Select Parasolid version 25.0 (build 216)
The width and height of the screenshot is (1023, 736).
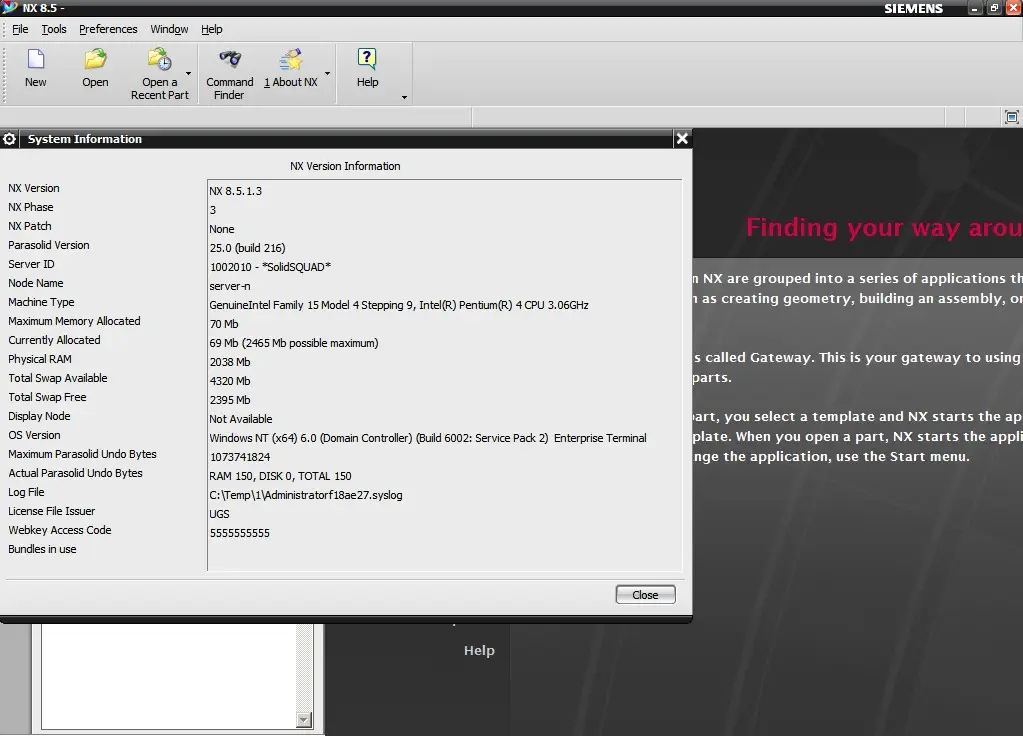coord(247,248)
